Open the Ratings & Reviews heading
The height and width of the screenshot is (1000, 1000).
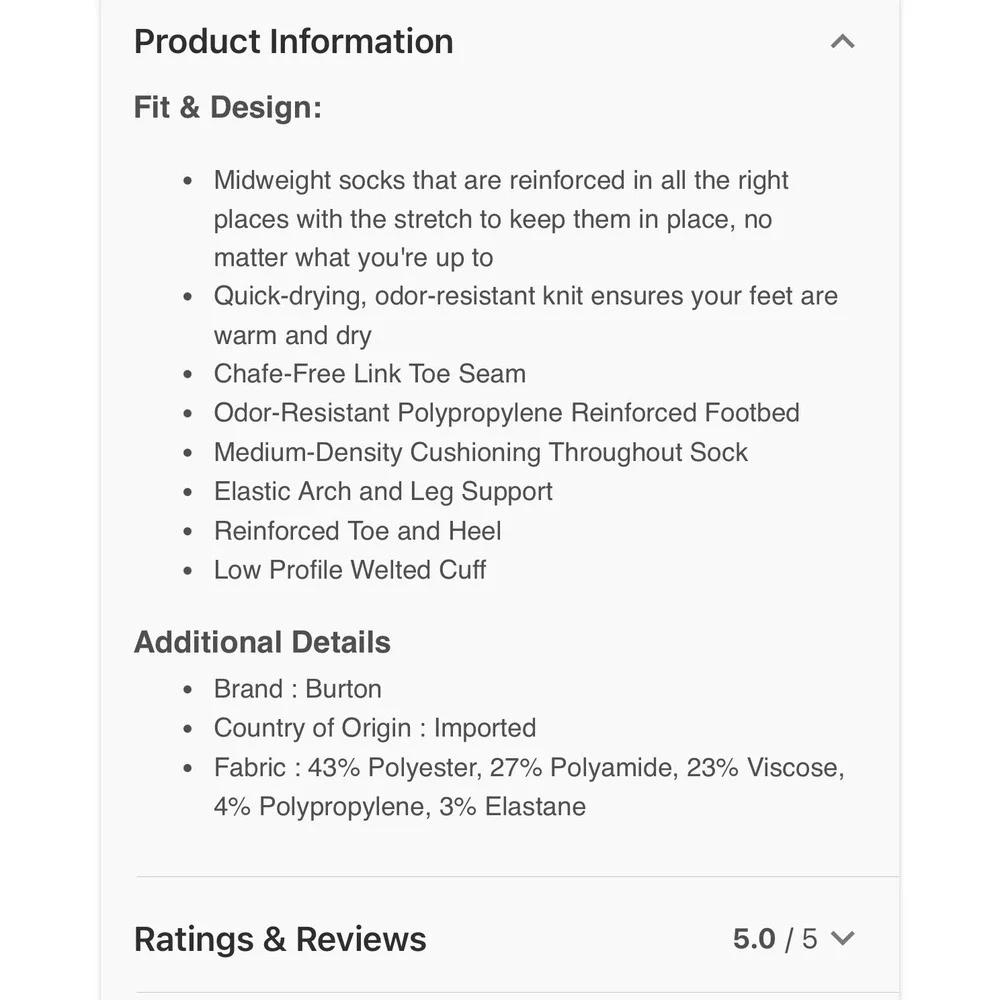tap(280, 939)
